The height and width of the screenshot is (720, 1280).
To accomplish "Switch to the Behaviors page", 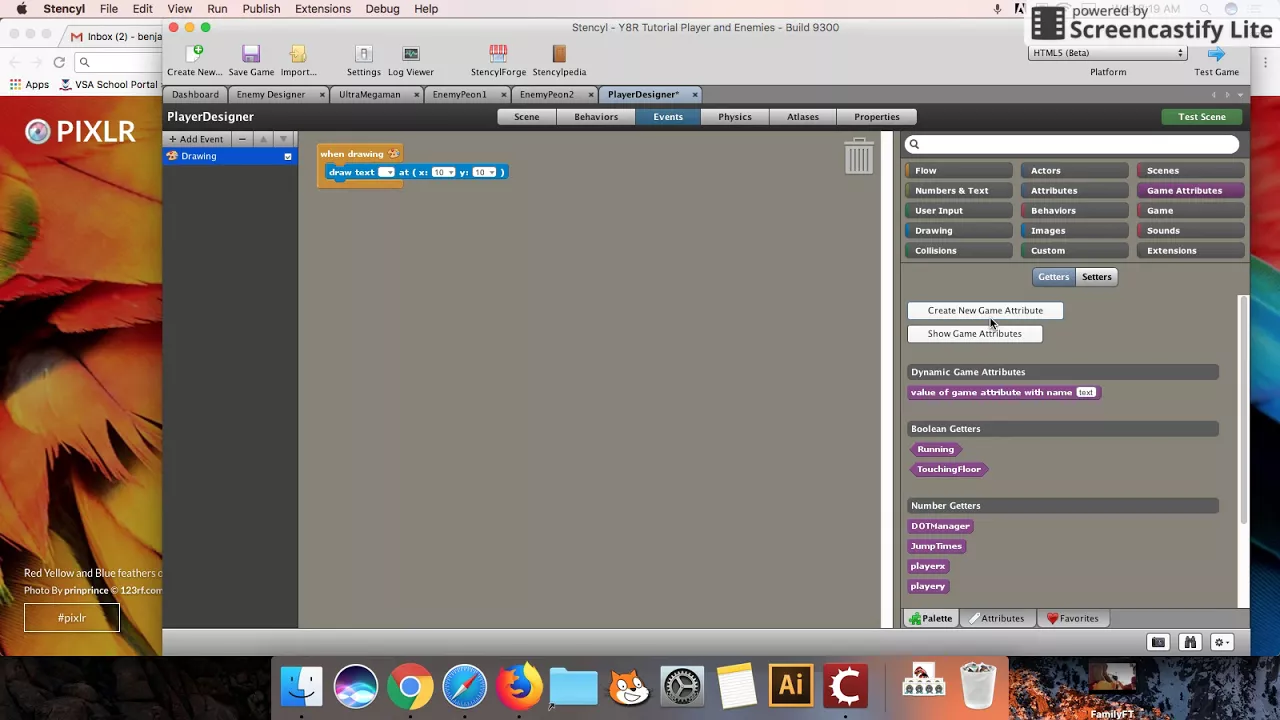I will [x=596, y=117].
